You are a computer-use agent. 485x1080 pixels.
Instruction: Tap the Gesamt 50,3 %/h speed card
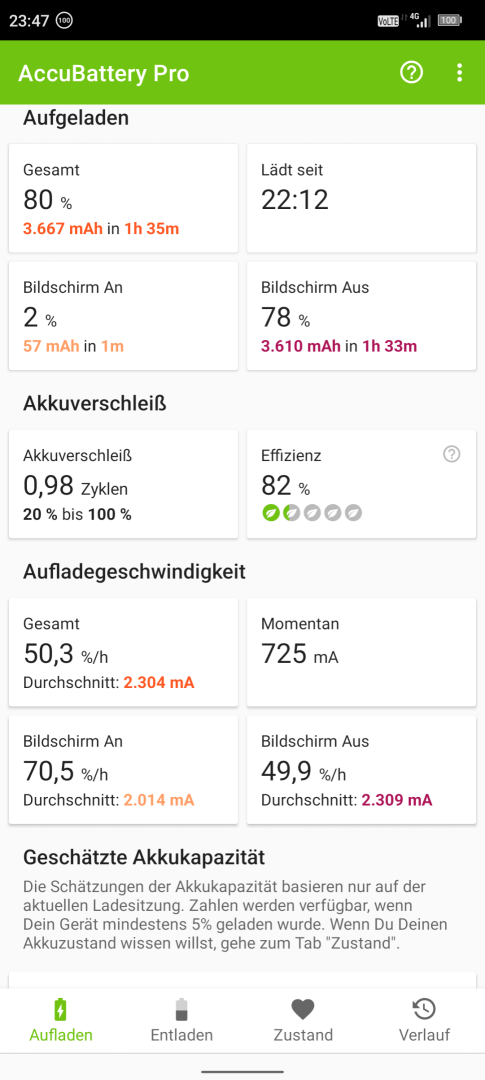tap(123, 652)
